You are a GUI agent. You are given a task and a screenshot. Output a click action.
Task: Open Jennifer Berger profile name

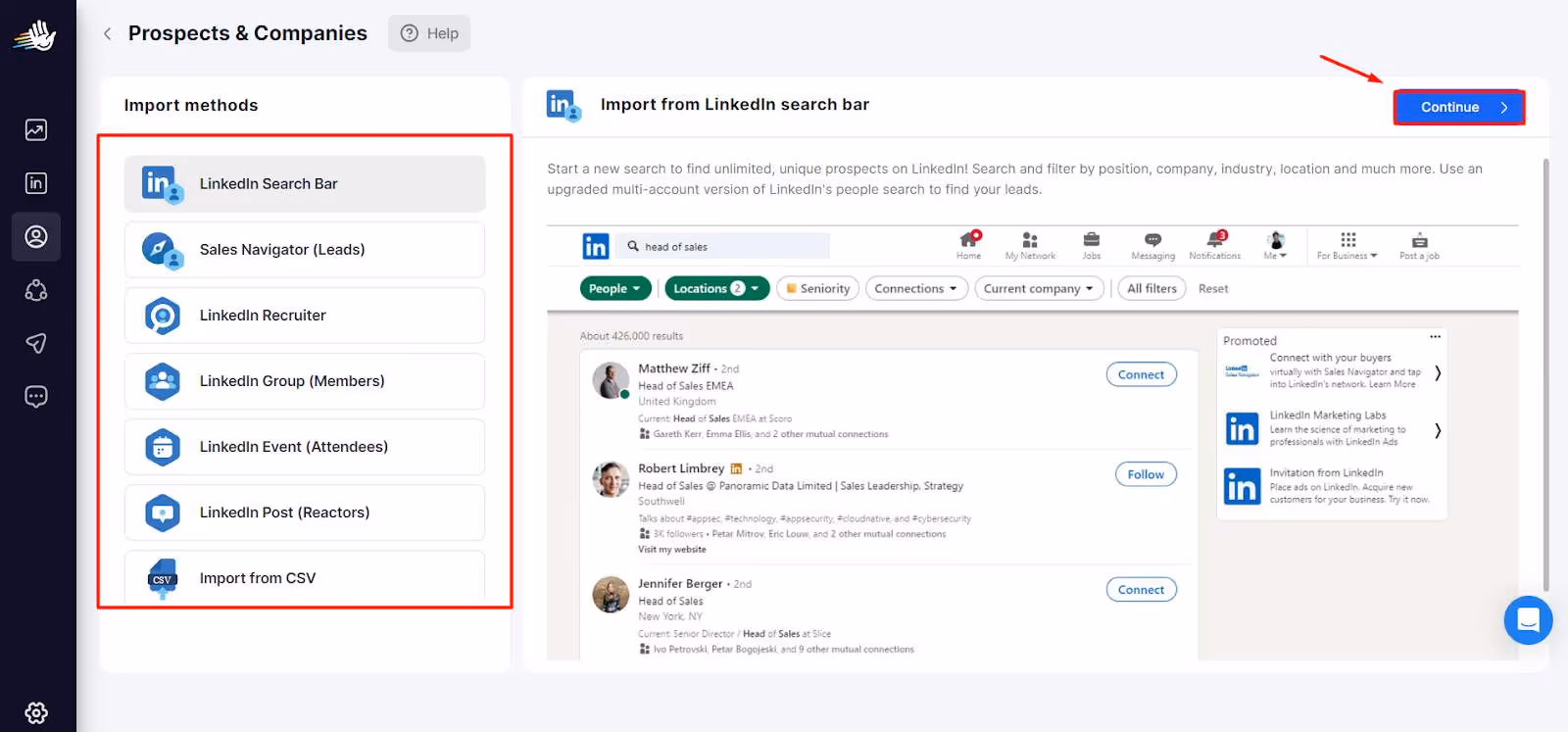click(x=680, y=583)
